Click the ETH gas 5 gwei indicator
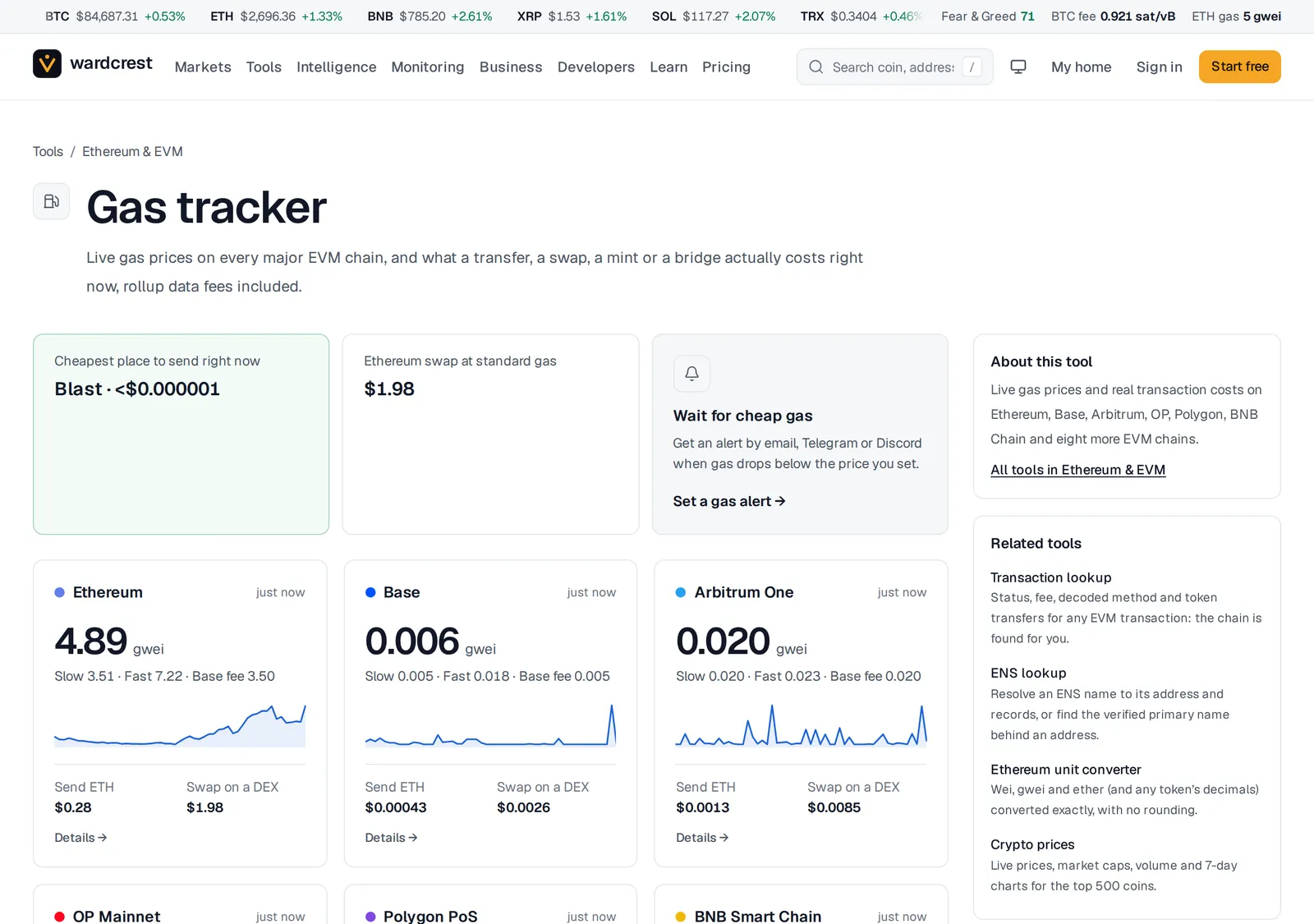This screenshot has height=924, width=1314. pos(1236,16)
